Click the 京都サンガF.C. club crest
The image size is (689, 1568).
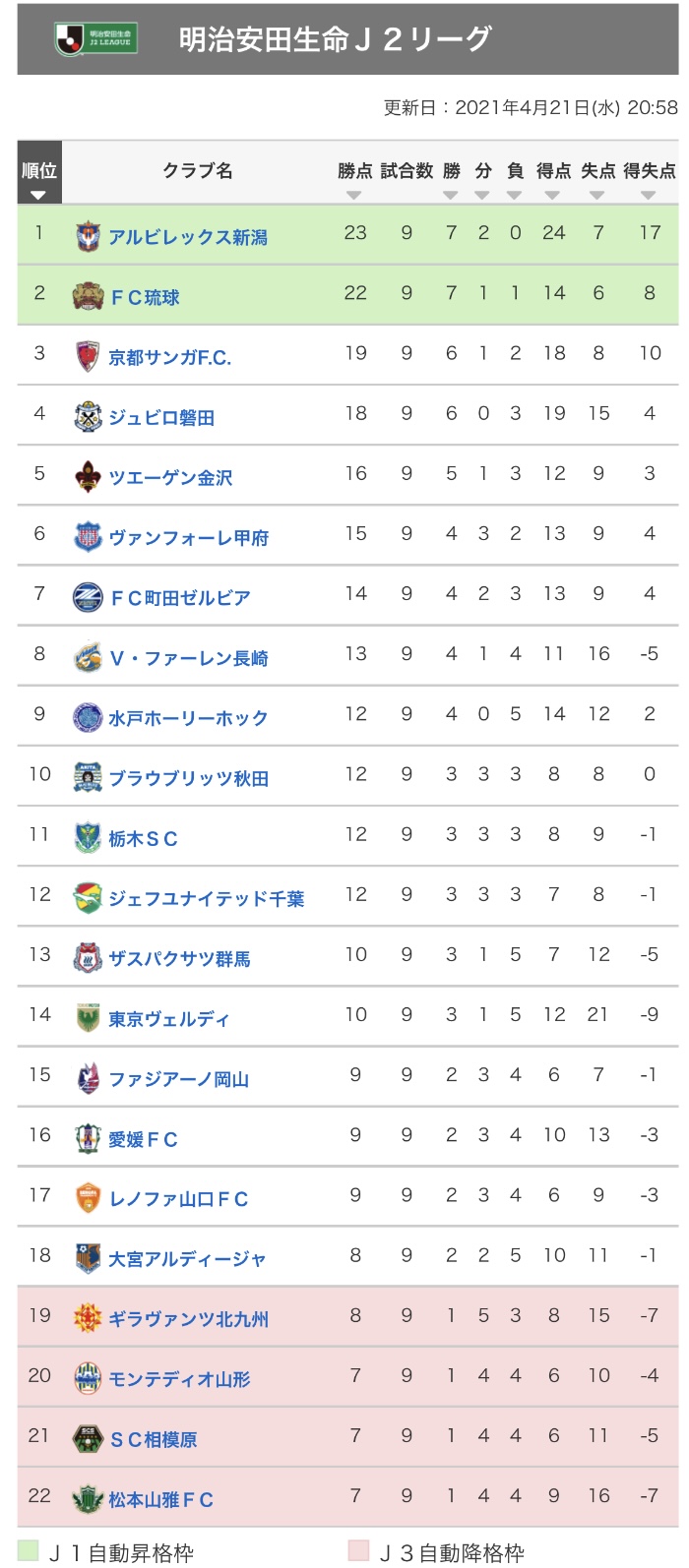[x=89, y=356]
